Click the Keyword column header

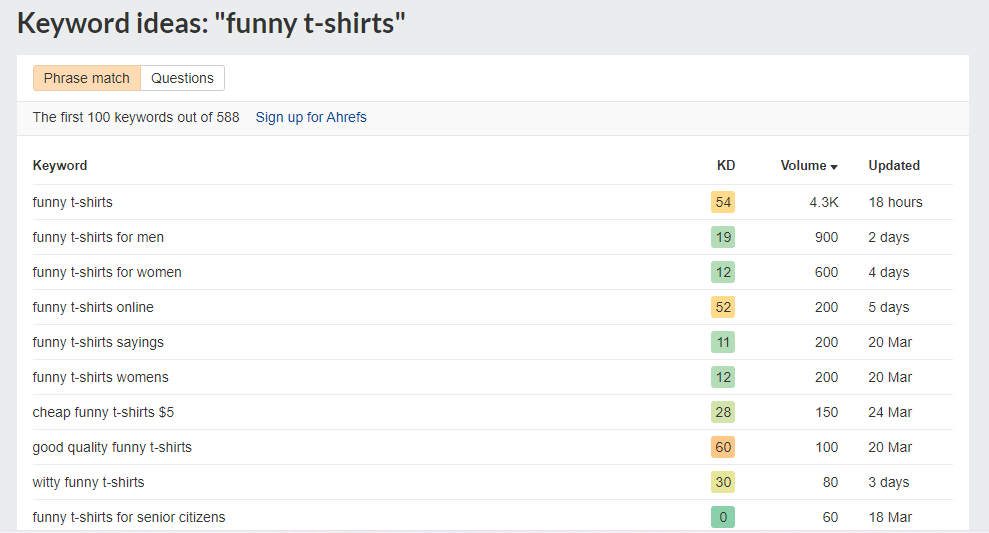point(60,165)
